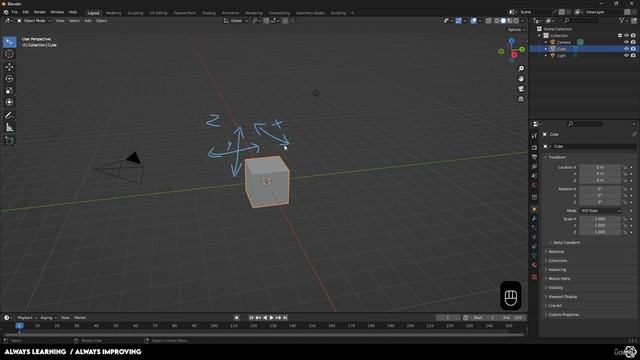Open the File menu

(15, 12)
